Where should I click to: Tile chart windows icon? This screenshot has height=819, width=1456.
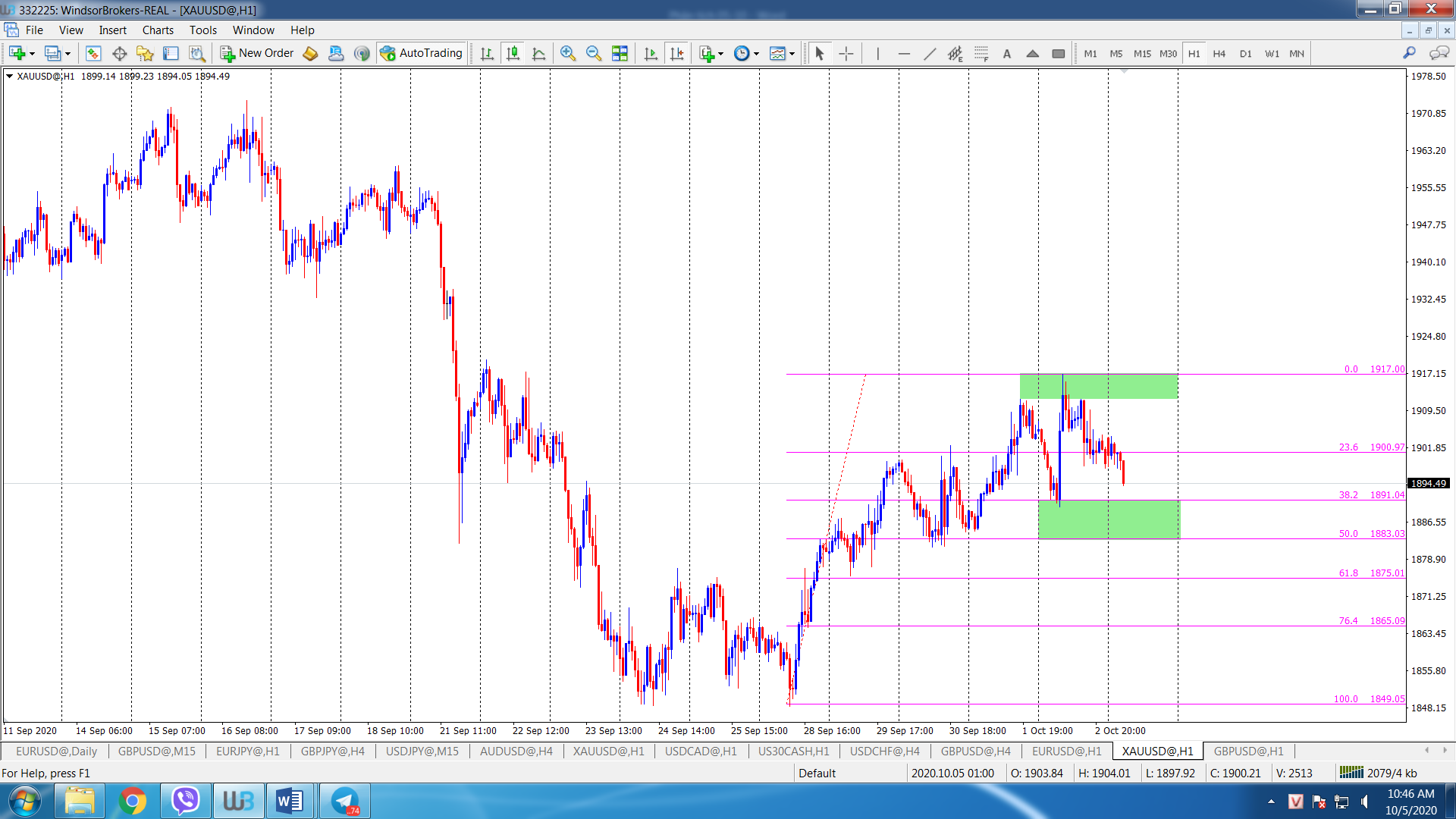(x=620, y=53)
